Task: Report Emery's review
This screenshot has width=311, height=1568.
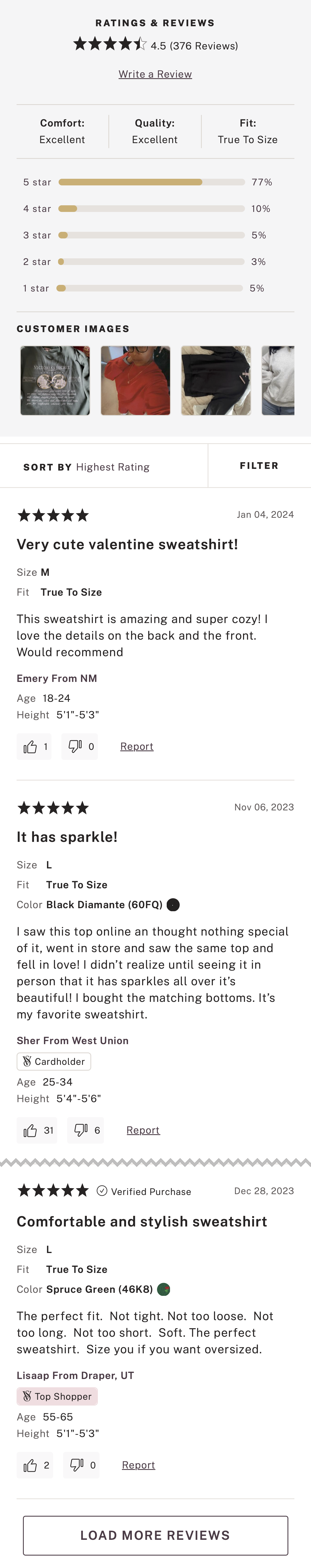Action: click(136, 746)
